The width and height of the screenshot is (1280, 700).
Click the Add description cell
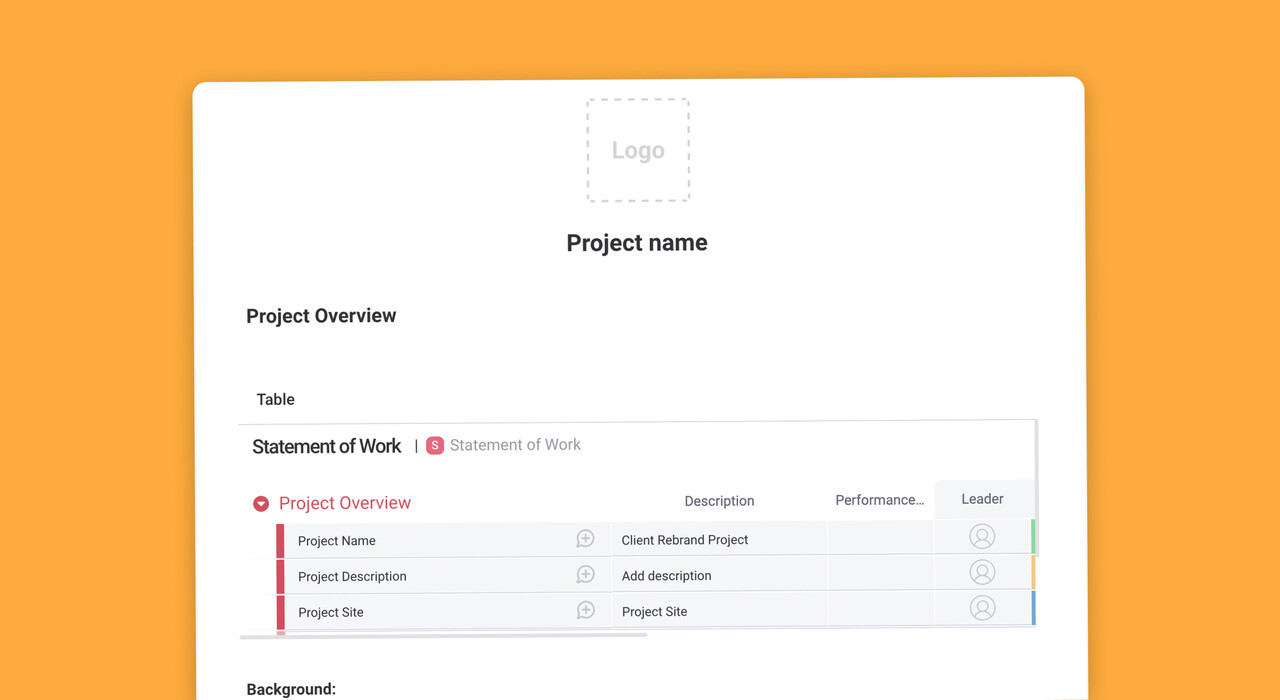coord(667,576)
